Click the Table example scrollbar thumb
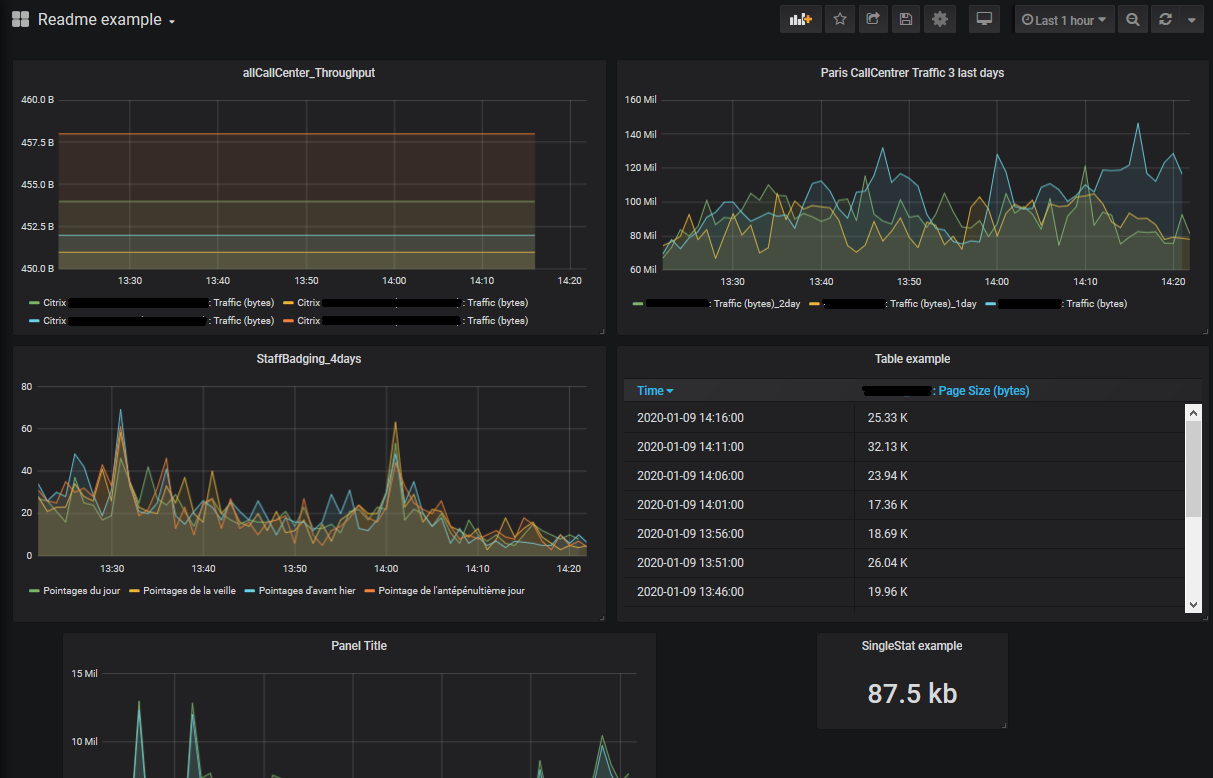The height and width of the screenshot is (778, 1213). (x=1193, y=469)
